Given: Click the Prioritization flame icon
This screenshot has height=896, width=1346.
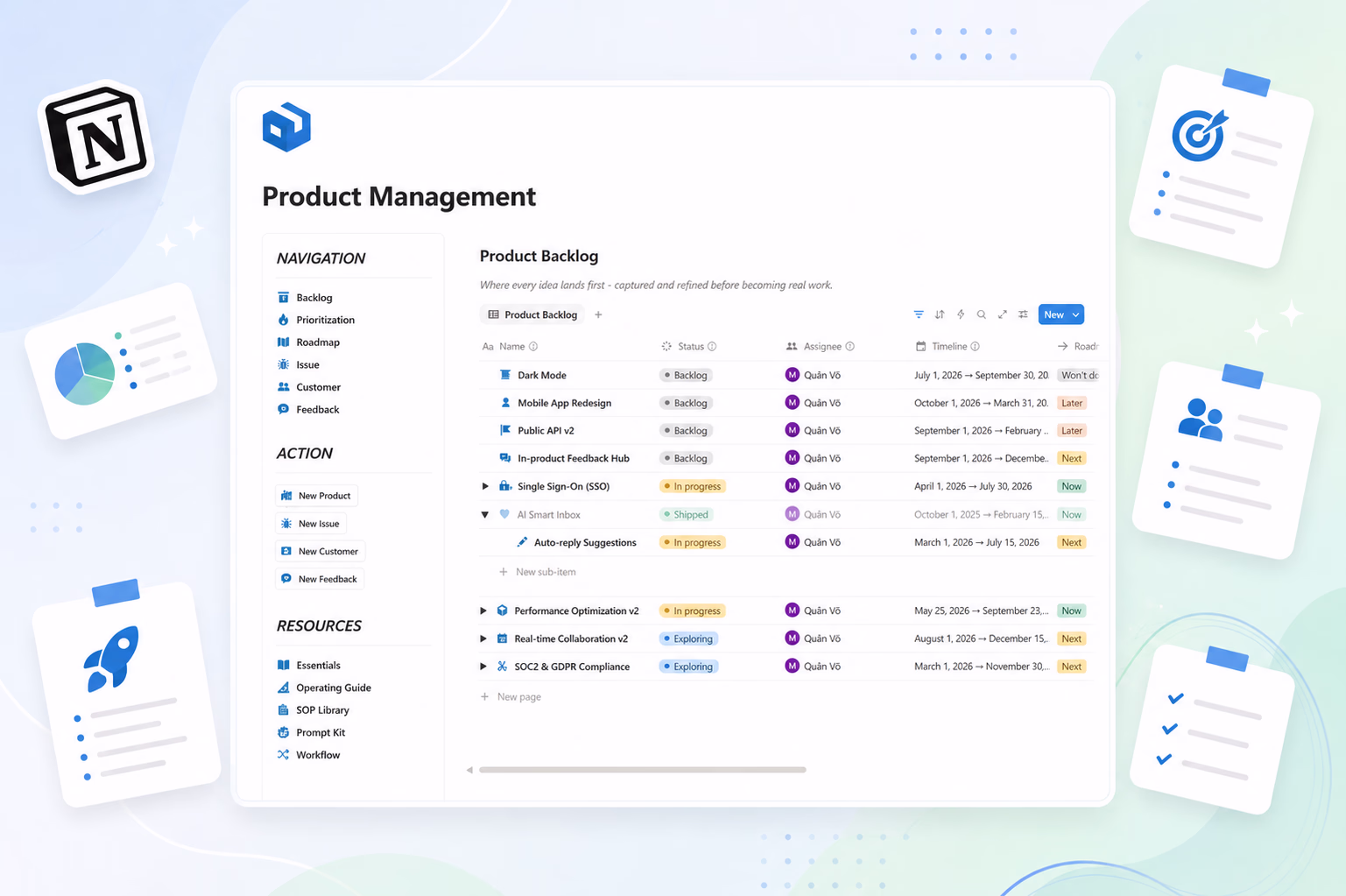Looking at the screenshot, I should [x=283, y=320].
